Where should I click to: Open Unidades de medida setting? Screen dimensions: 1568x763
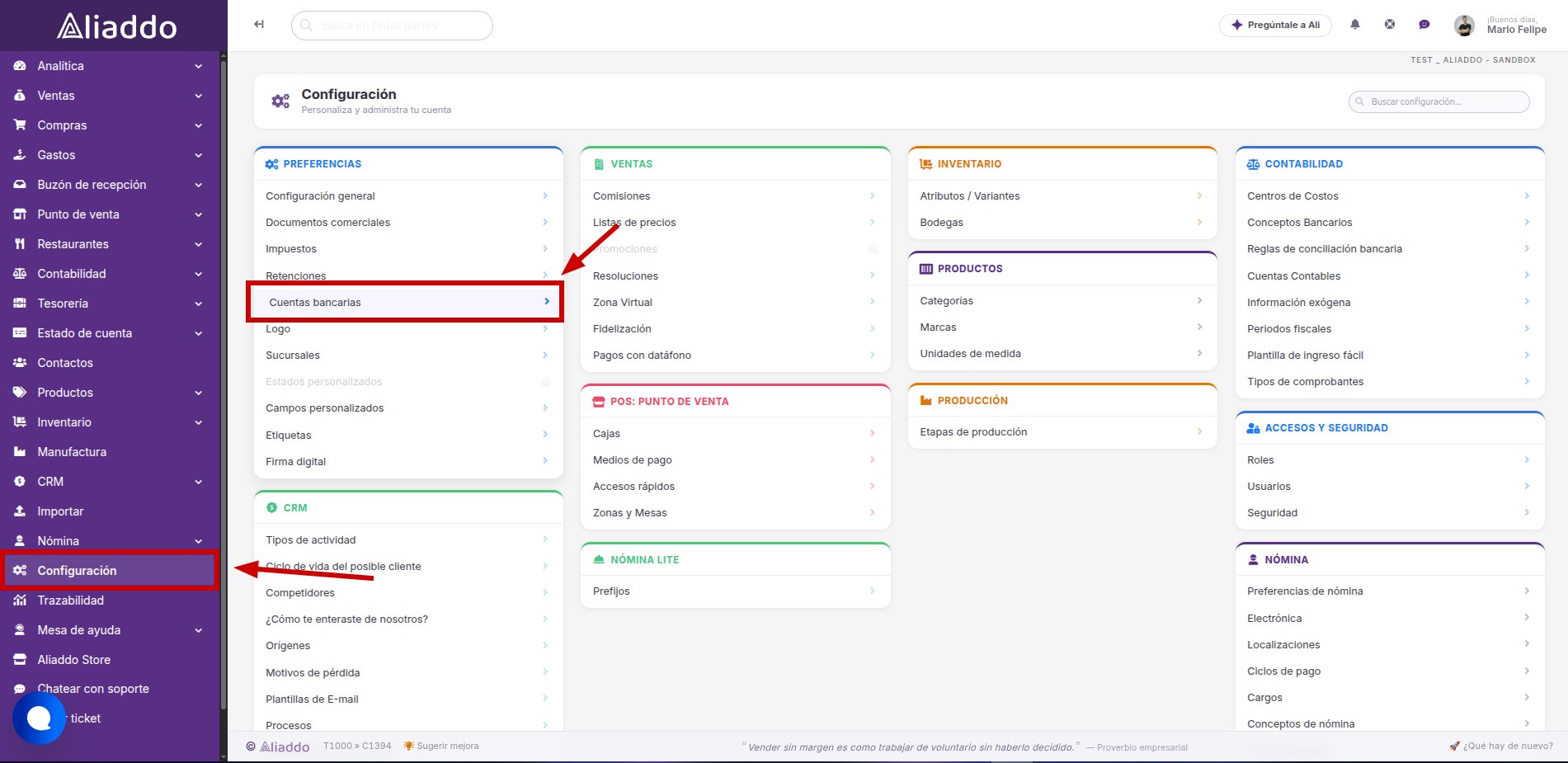tap(1062, 354)
